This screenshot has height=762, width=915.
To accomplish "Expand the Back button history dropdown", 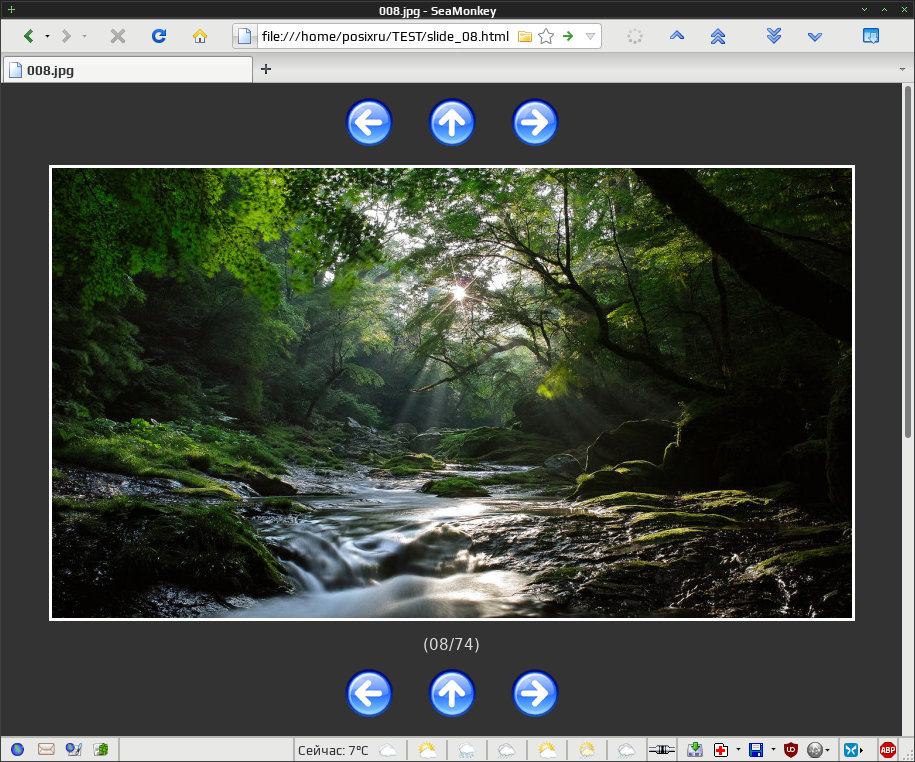I will point(47,36).
